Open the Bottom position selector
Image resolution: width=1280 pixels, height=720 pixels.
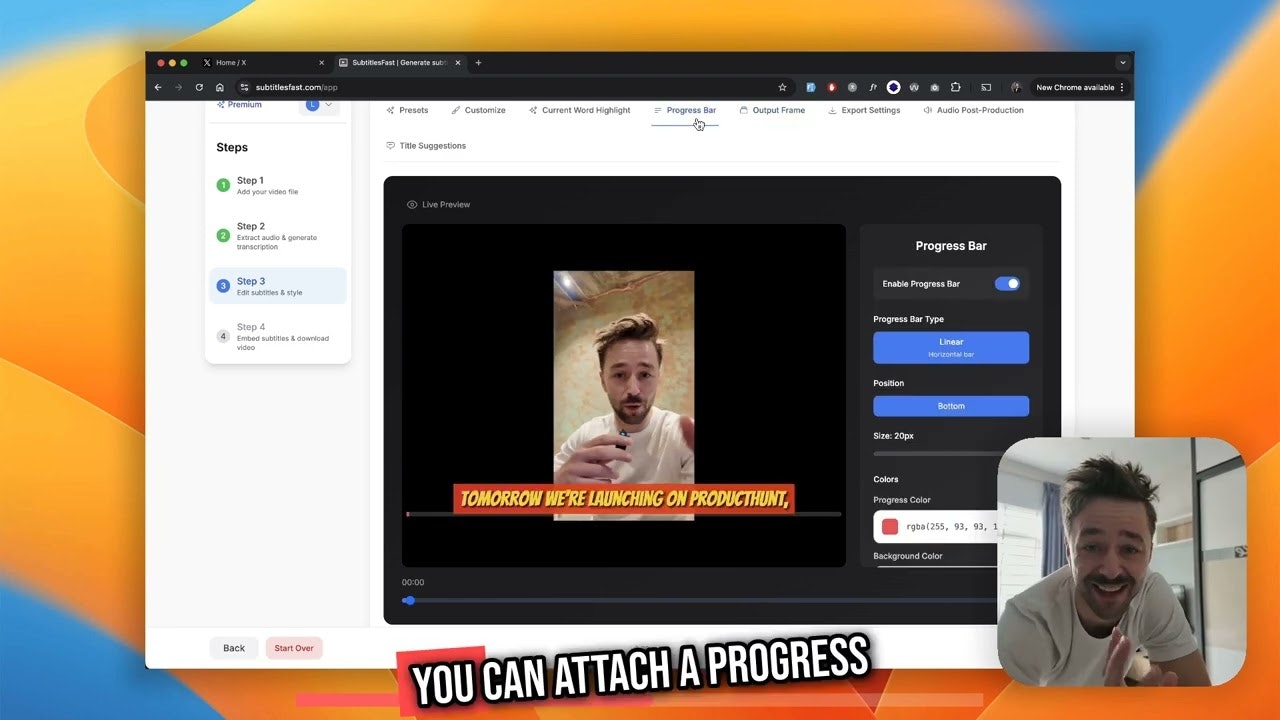click(950, 406)
